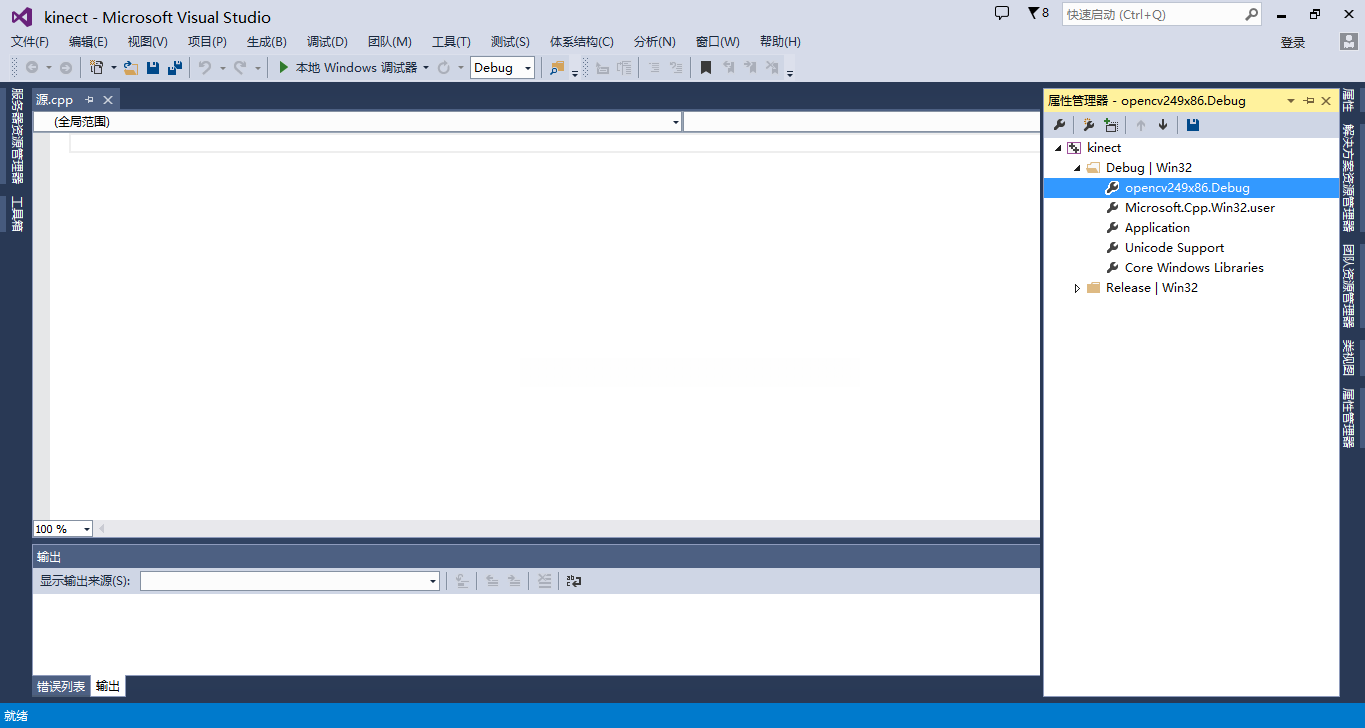Screen dimensions: 1365x728
Task: Open properties with the wrench icon in 属性管理器
Action: click(1060, 125)
